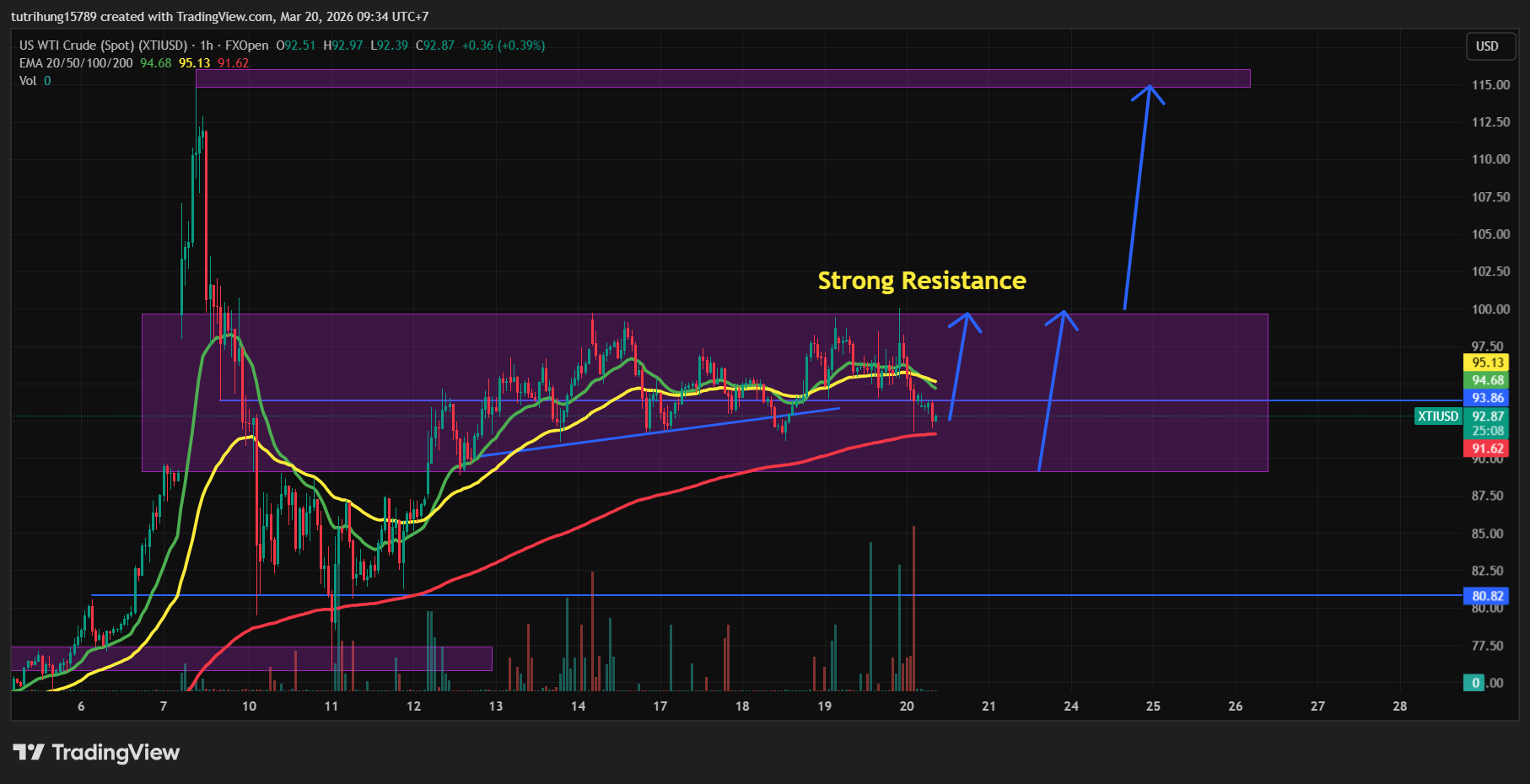Click the blue 93.86 price tag
This screenshot has height=784, width=1530.
click(1487, 398)
